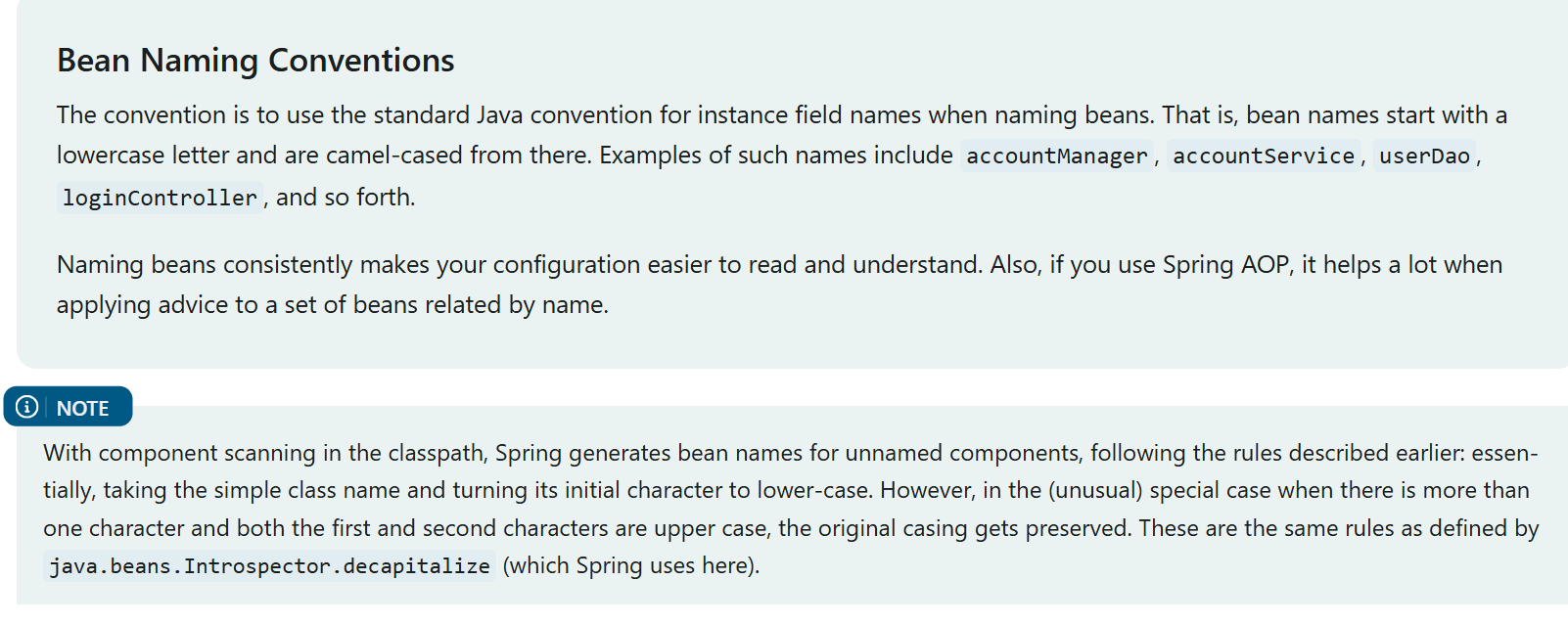Click the info circle icon beside NOTE

(27, 407)
